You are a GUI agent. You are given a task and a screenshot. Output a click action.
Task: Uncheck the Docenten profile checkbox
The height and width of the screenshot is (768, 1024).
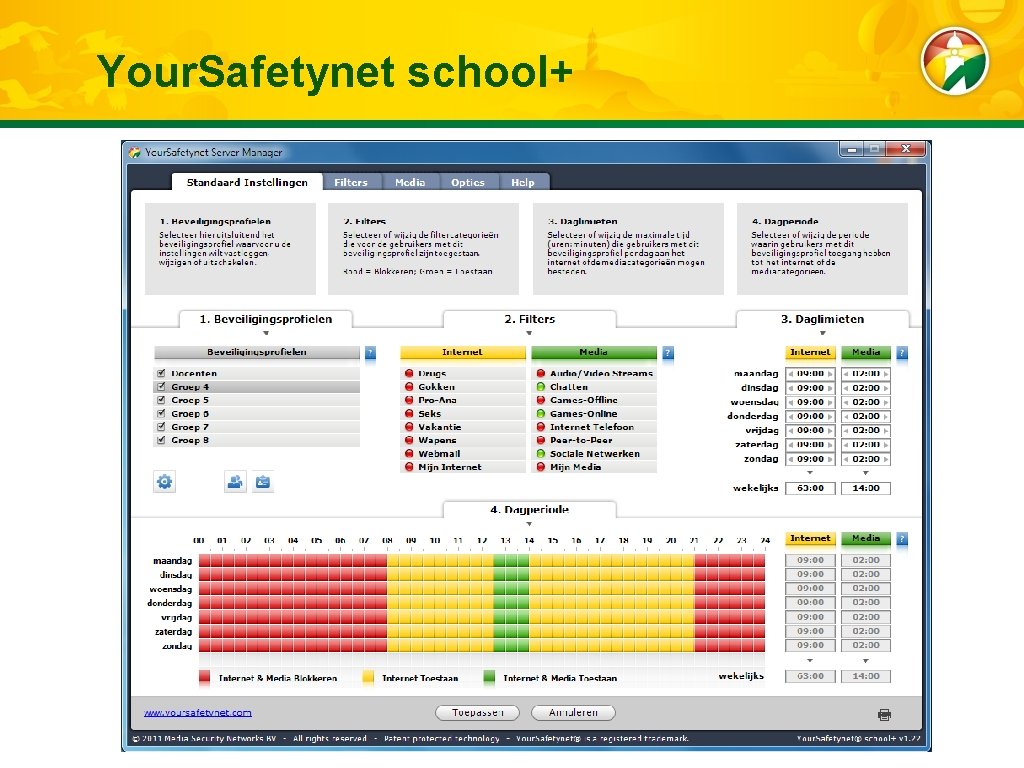(x=161, y=373)
